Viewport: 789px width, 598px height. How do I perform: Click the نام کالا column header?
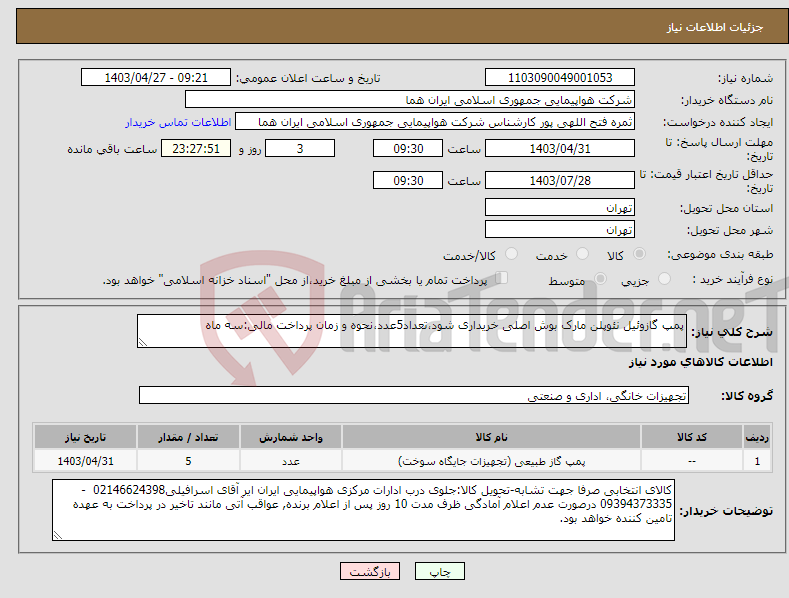pyautogui.click(x=491, y=437)
